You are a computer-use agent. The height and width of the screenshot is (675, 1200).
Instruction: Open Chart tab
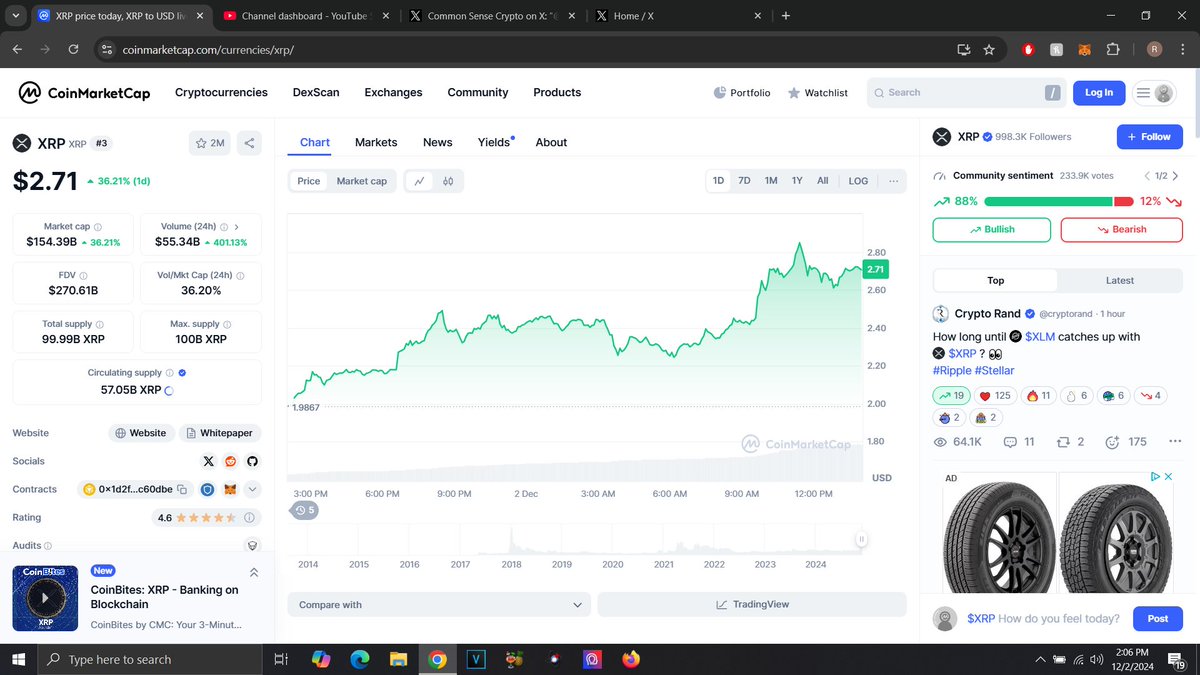point(315,143)
